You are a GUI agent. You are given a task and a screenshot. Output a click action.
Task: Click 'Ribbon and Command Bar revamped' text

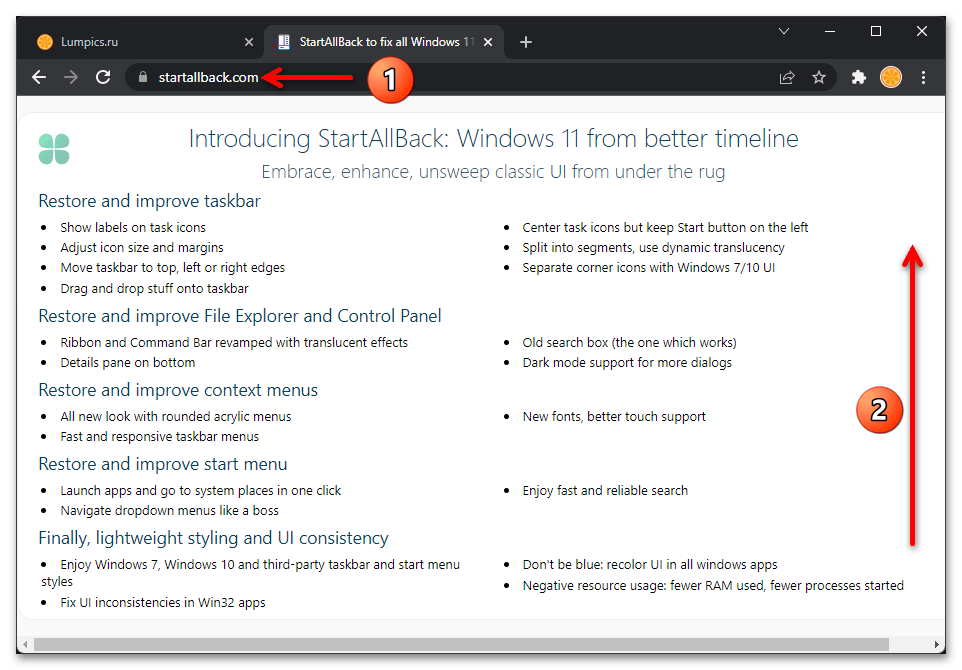234,342
